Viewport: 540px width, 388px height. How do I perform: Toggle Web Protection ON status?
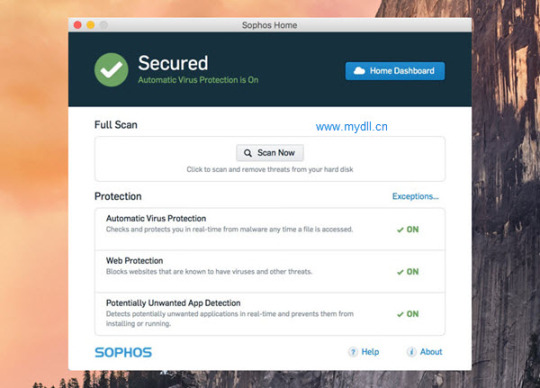point(408,272)
